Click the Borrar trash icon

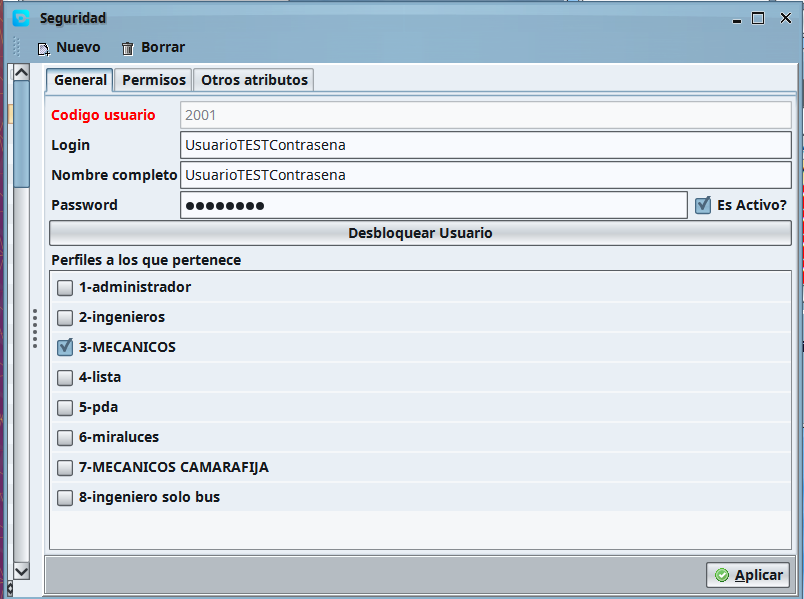point(127,48)
